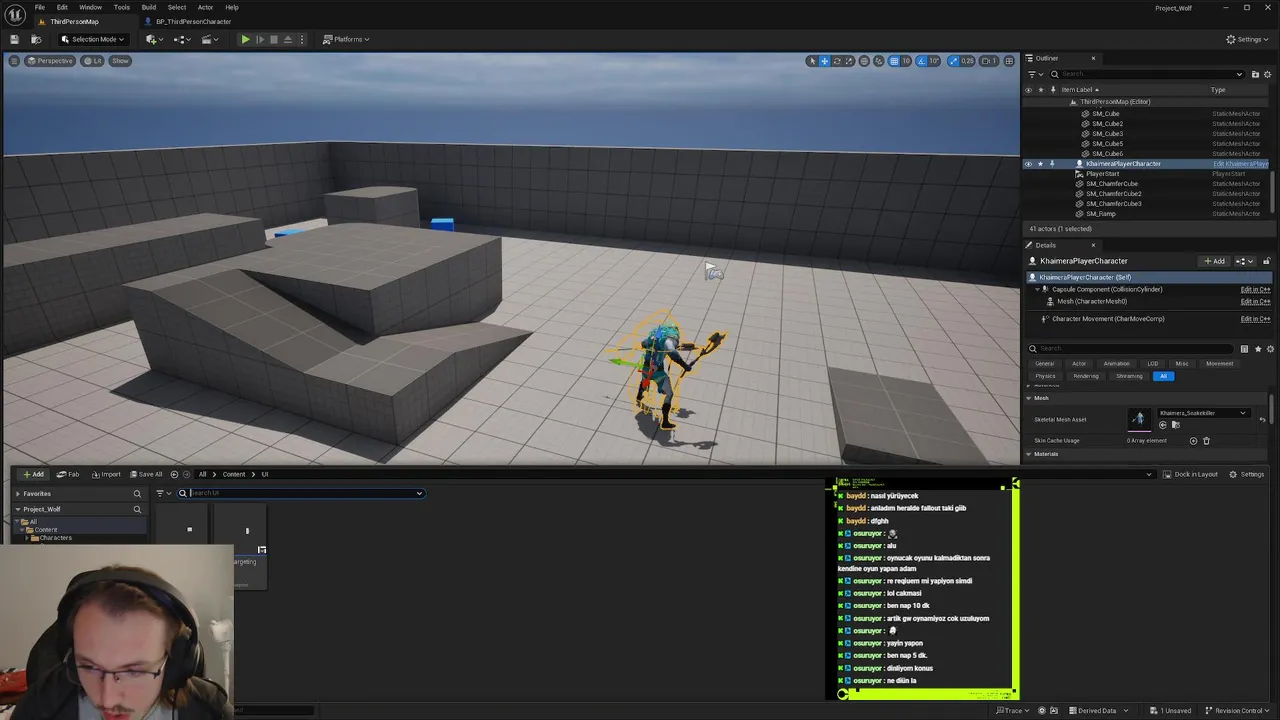Open the Platforms dropdown
The image size is (1280, 720).
pyautogui.click(x=346, y=39)
